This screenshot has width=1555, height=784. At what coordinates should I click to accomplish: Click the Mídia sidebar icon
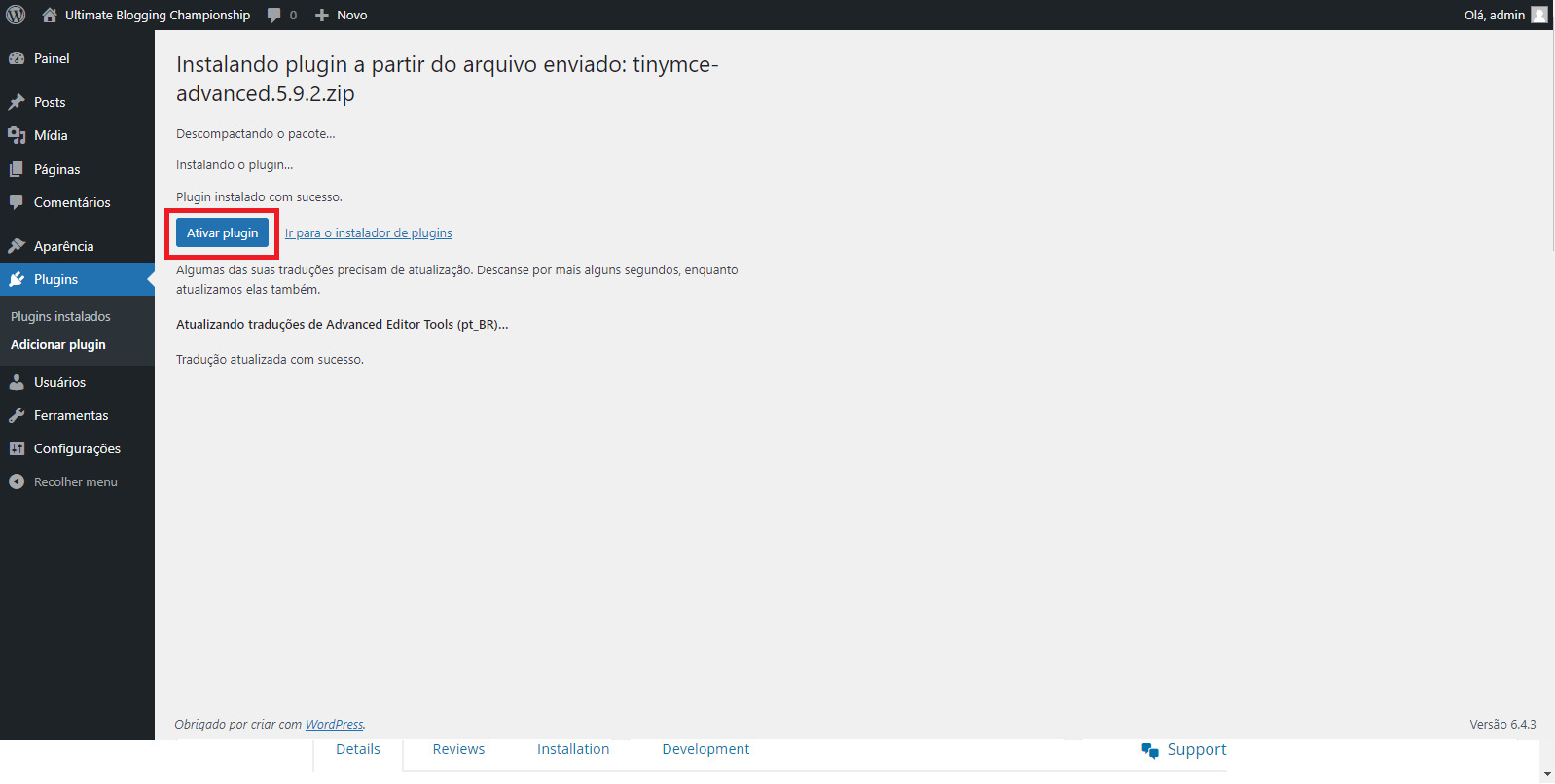click(17, 135)
